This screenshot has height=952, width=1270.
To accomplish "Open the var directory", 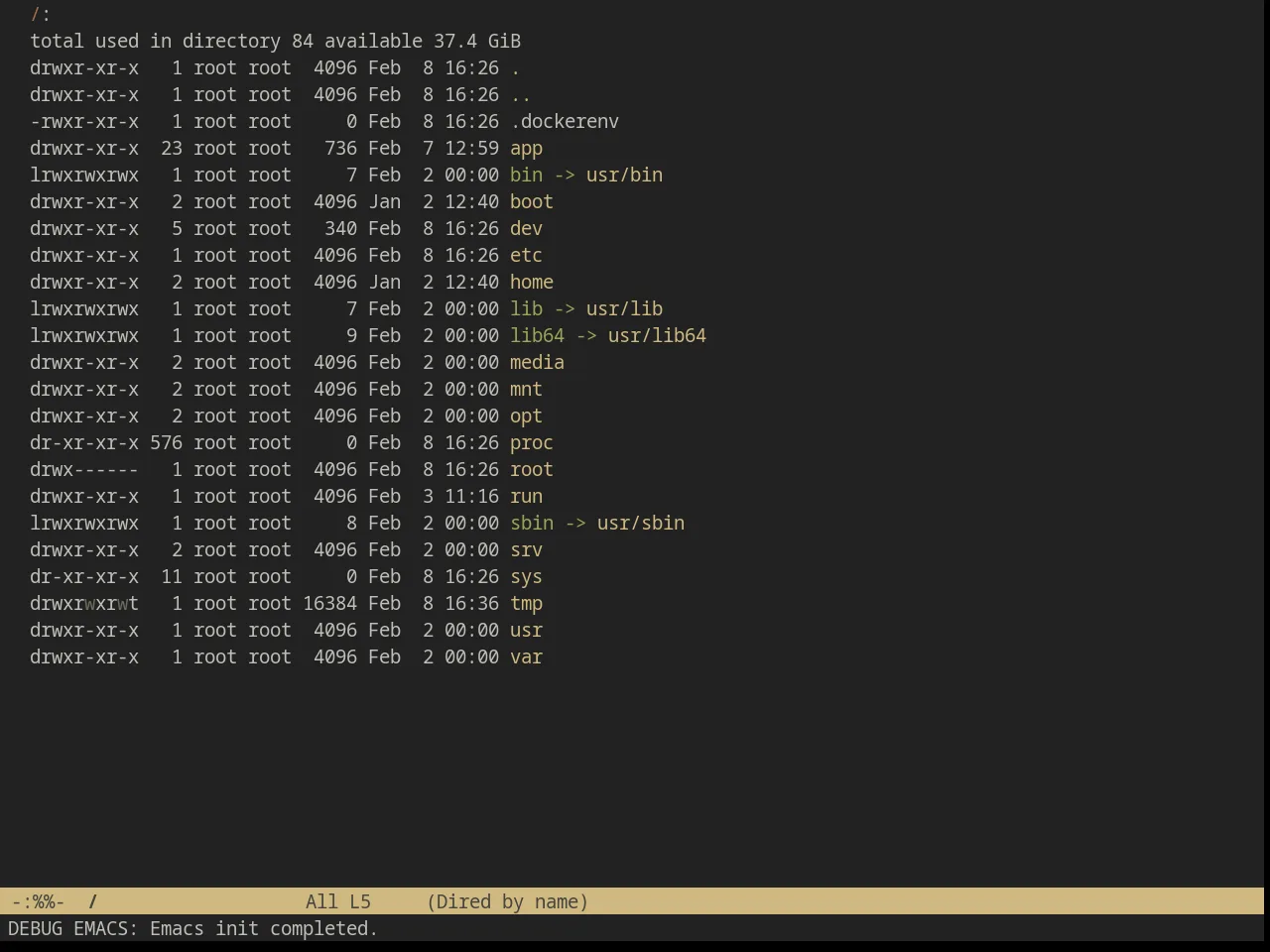I will tap(526, 657).
